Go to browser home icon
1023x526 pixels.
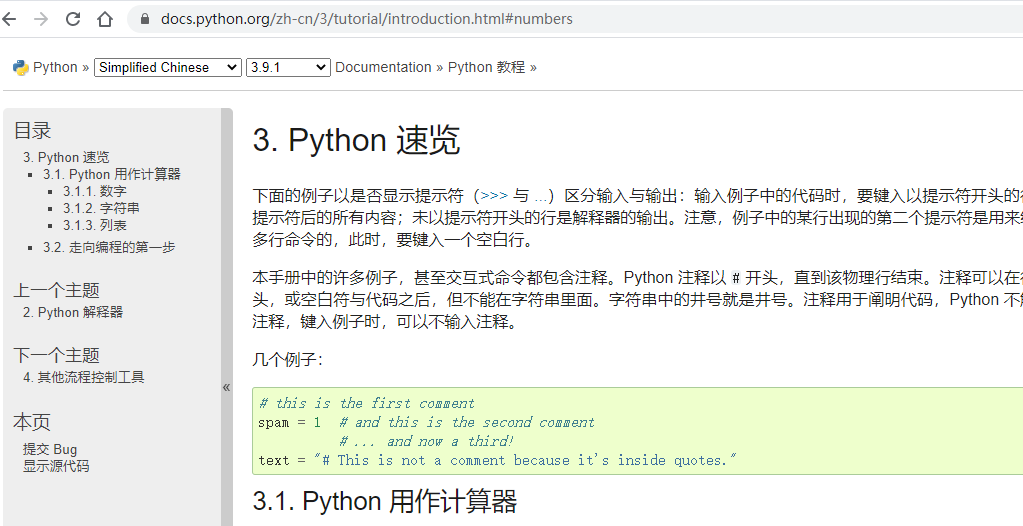pyautogui.click(x=104, y=19)
